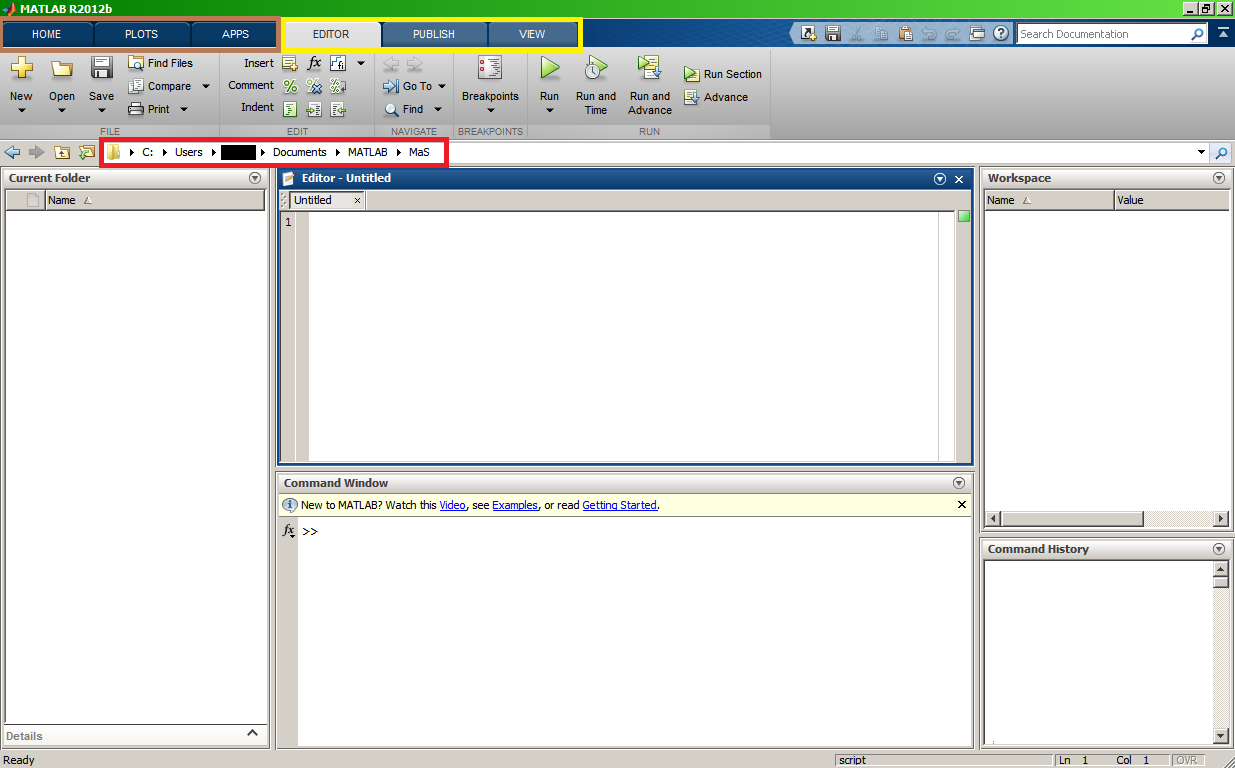Click the Run Section button
Screen dimensions: 1235x768
pos(723,74)
